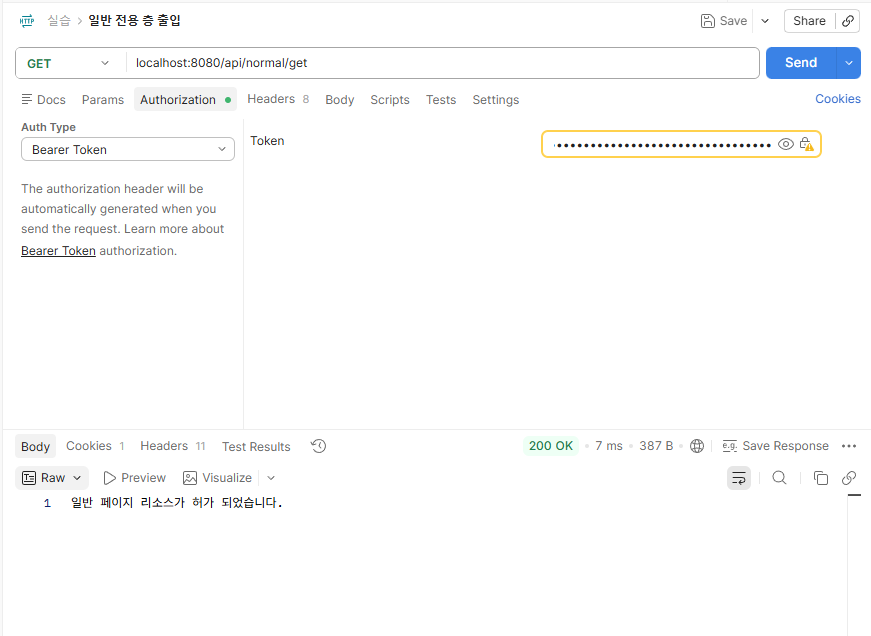The image size is (871, 636).
Task: Click the token lock warning icon
Action: click(x=807, y=144)
